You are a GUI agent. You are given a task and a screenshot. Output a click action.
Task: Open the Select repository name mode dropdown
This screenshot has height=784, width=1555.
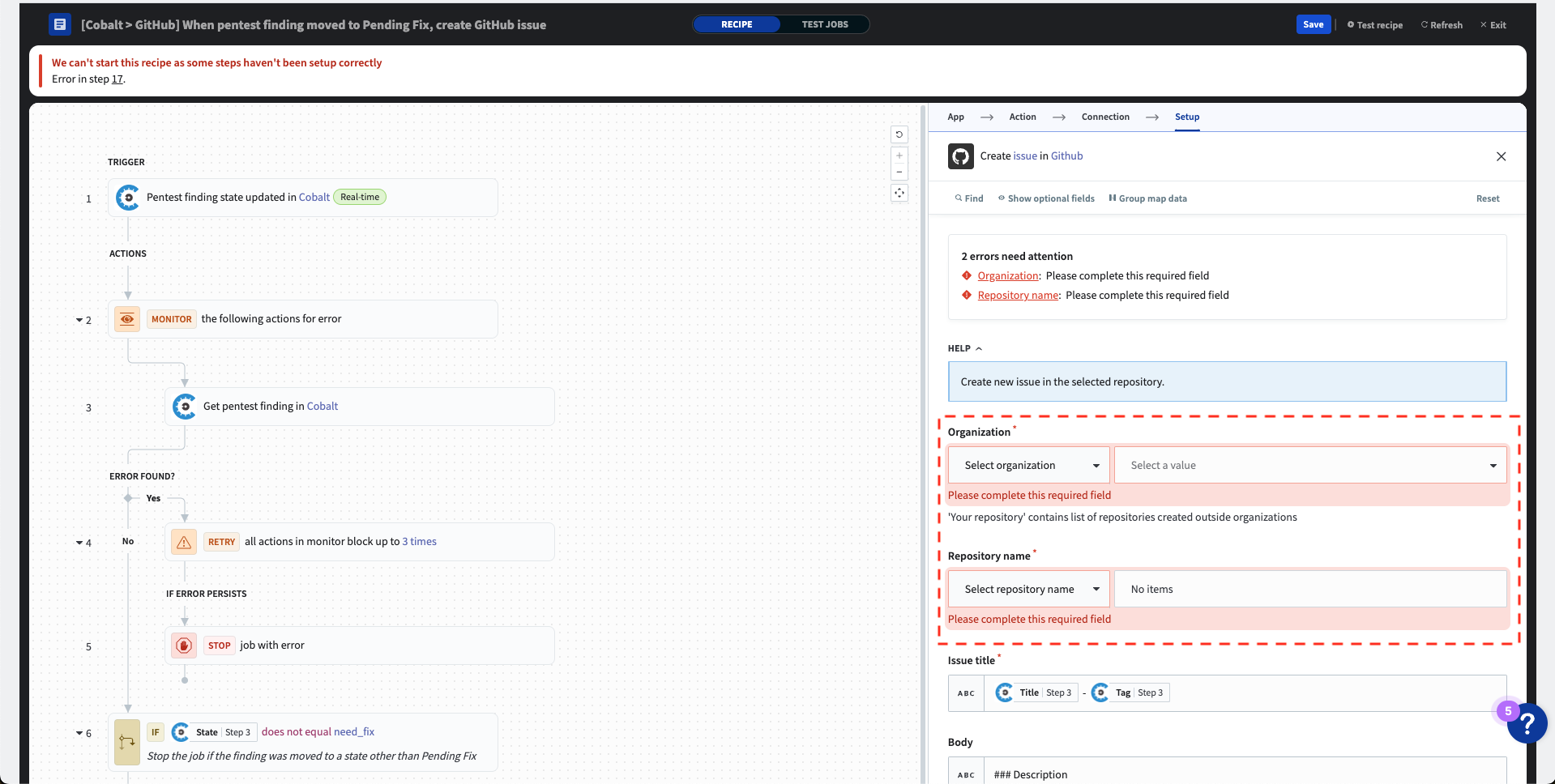[x=1029, y=590]
